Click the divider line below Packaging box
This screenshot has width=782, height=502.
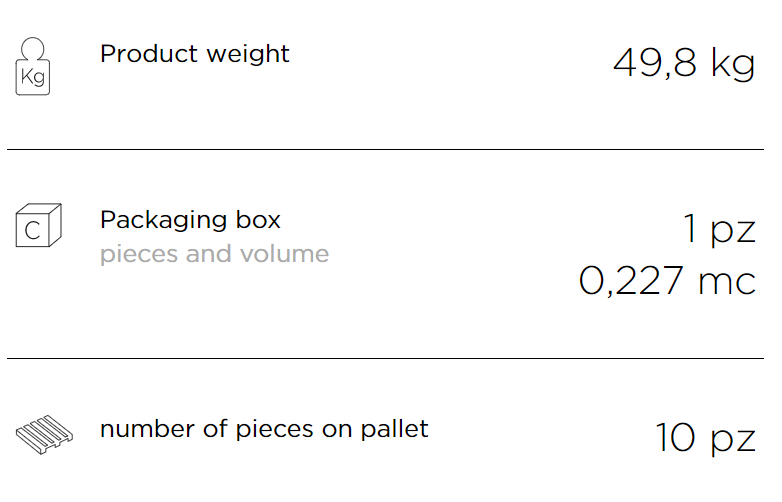coord(386,358)
